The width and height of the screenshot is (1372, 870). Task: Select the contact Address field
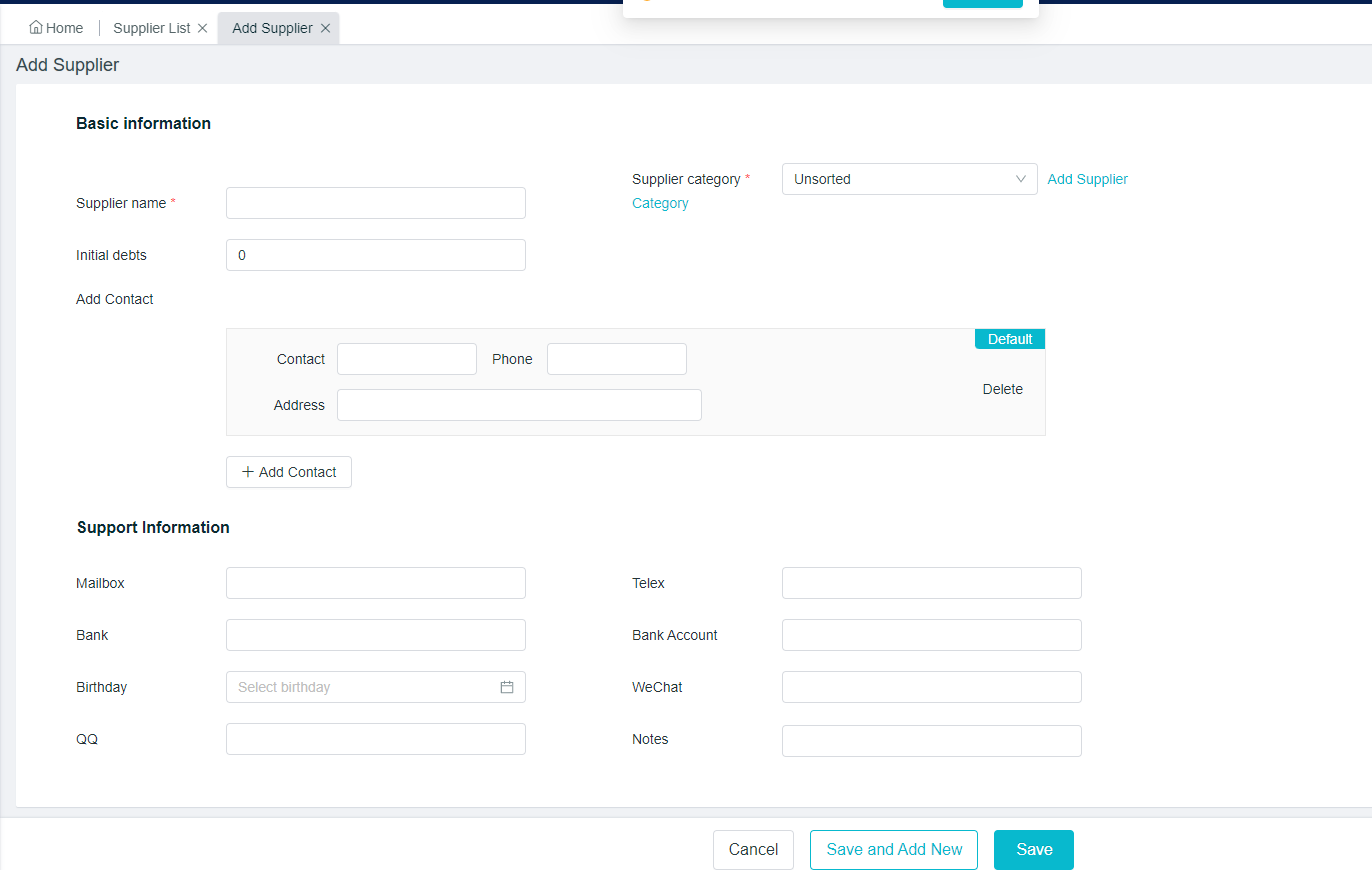coord(519,405)
